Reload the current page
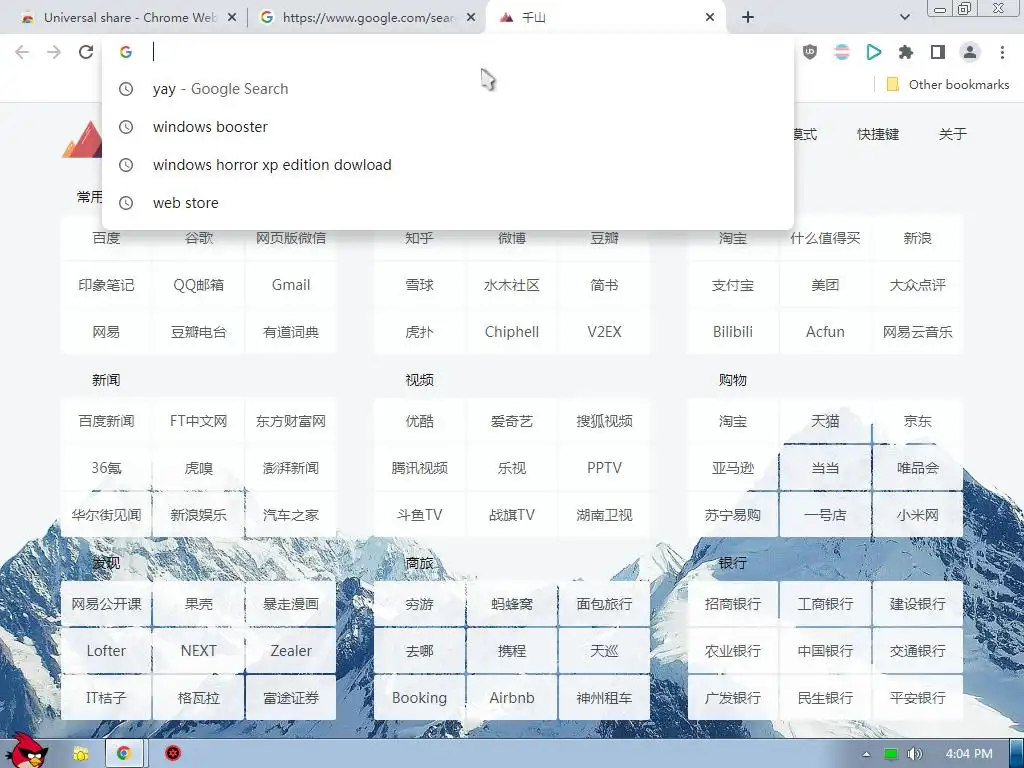Screen dimensions: 1024x768 click(x=86, y=52)
